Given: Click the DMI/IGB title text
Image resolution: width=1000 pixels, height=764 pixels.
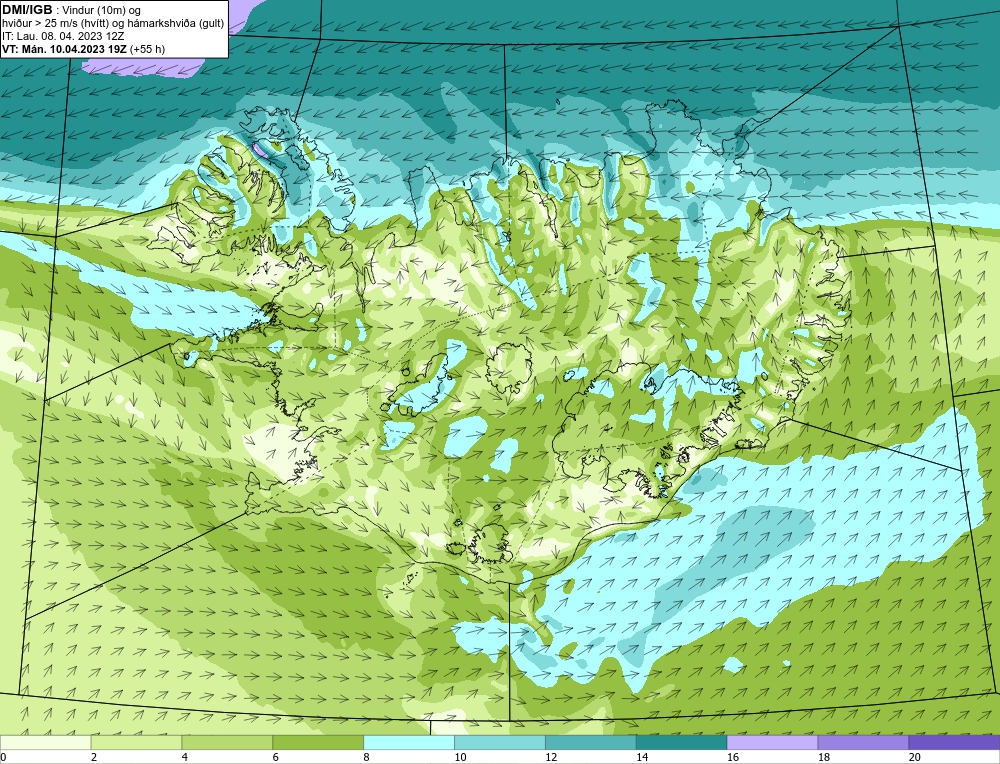Looking at the screenshot, I should [x=27, y=10].
